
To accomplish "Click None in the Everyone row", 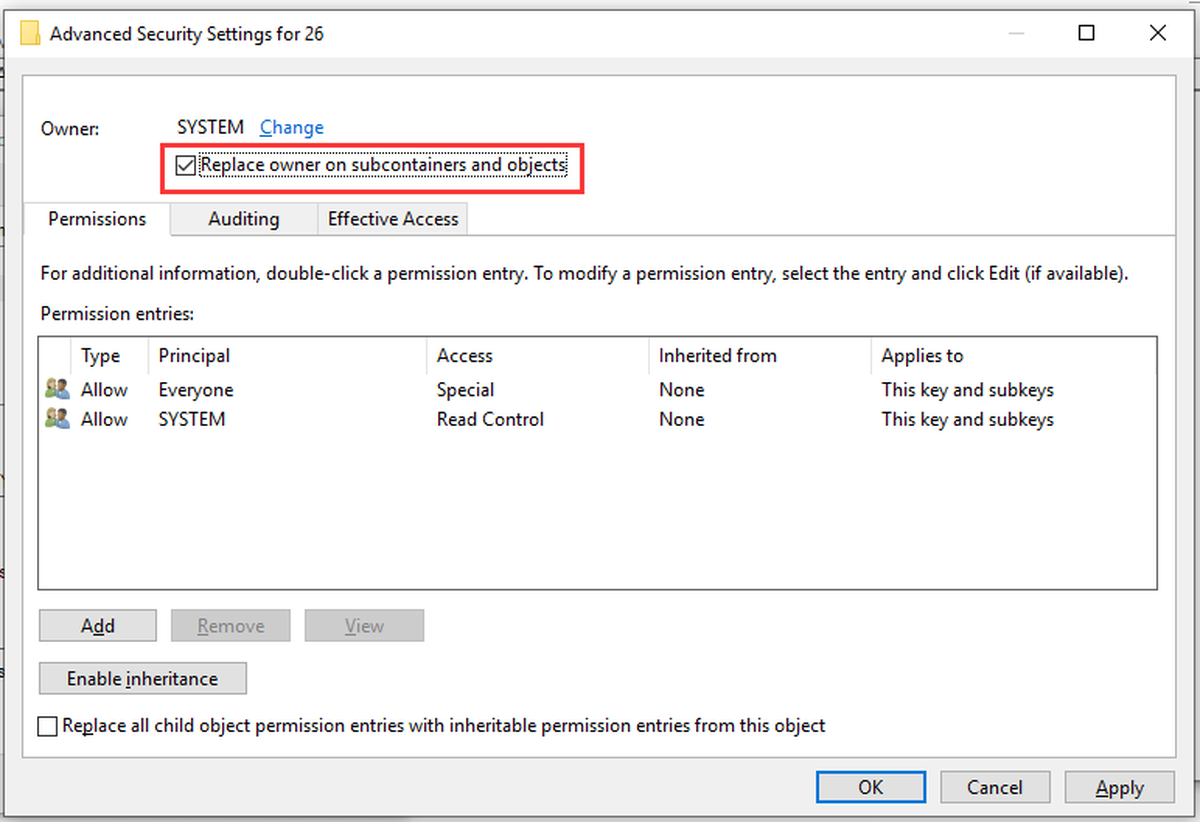I will pos(682,390).
